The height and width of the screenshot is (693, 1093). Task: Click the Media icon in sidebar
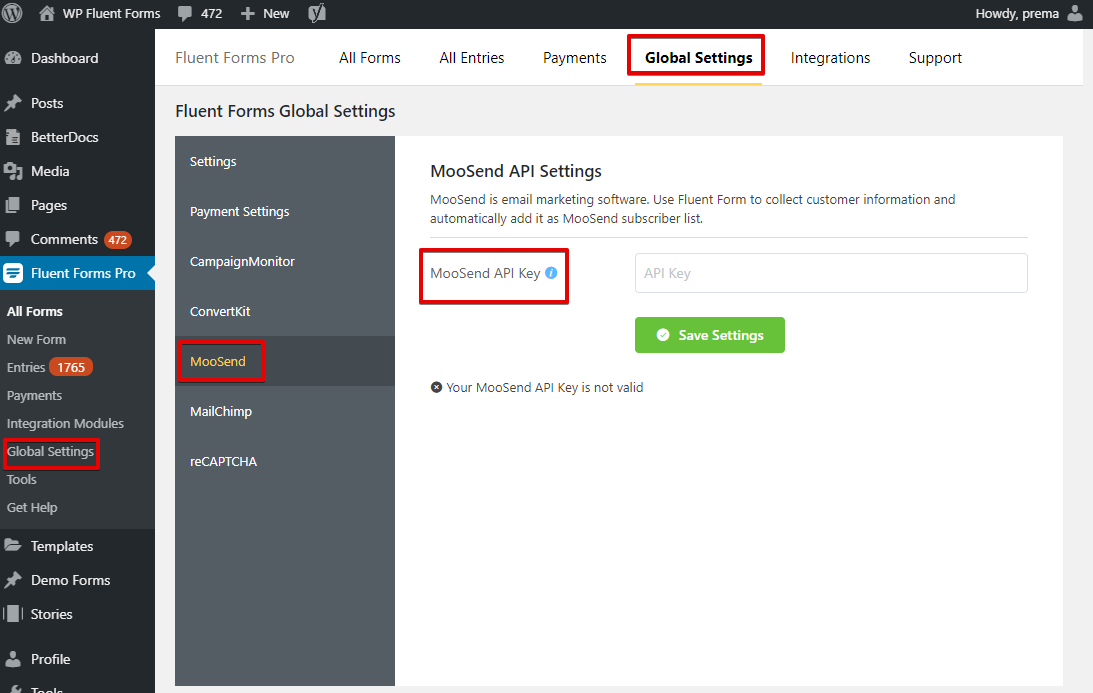pyautogui.click(x=13, y=172)
